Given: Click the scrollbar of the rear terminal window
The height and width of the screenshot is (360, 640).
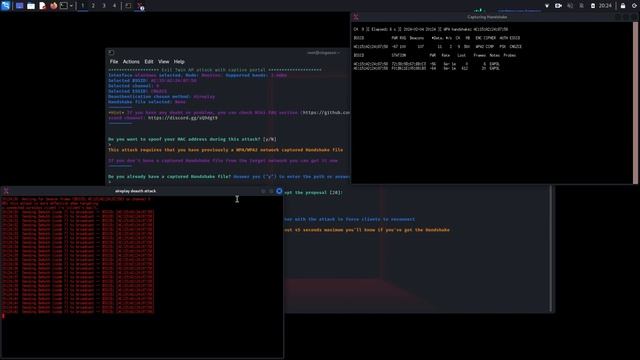Looking at the screenshot, I should [x=551, y=249].
